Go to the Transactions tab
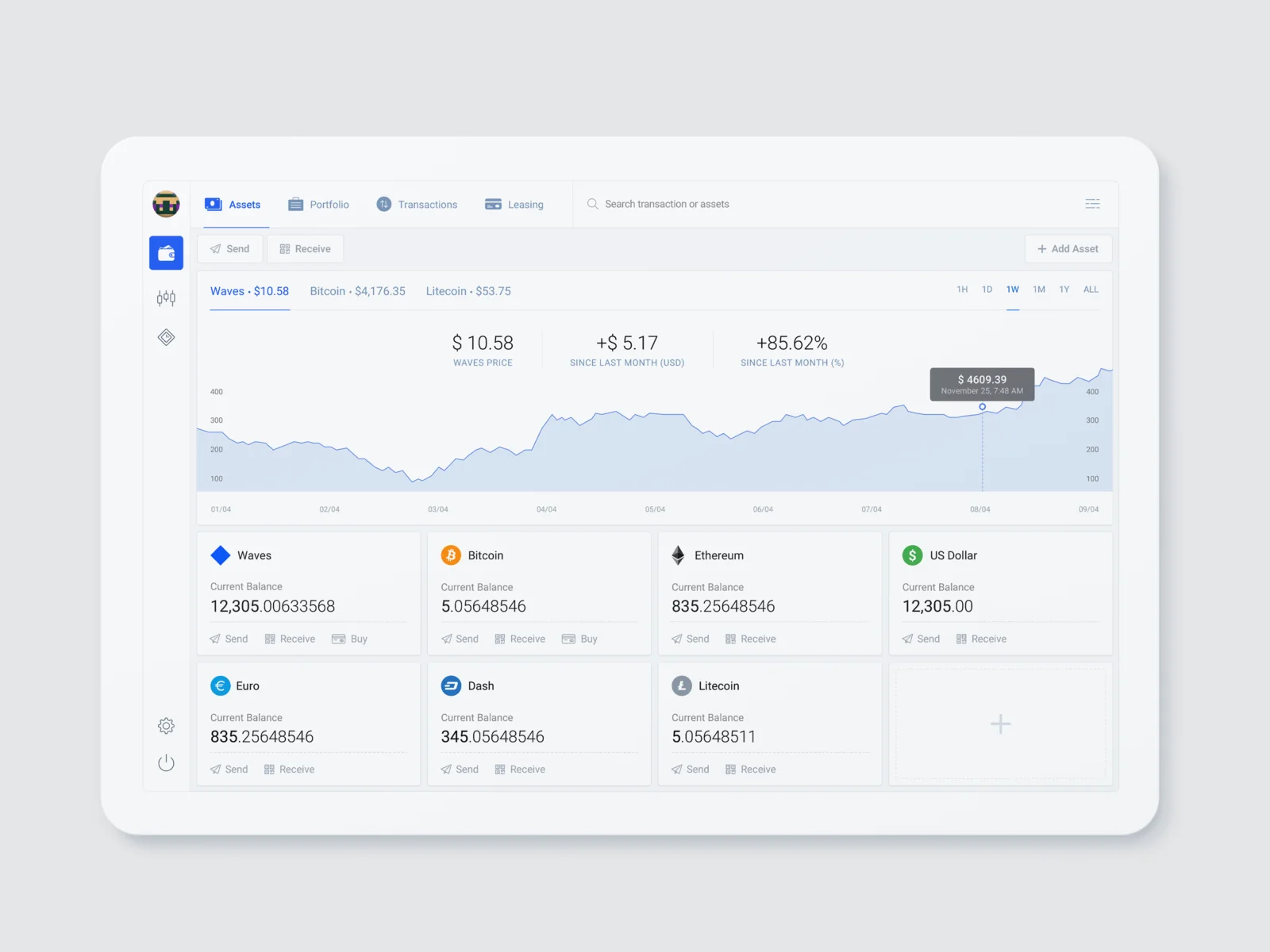This screenshot has width=1270, height=952. coord(417,205)
